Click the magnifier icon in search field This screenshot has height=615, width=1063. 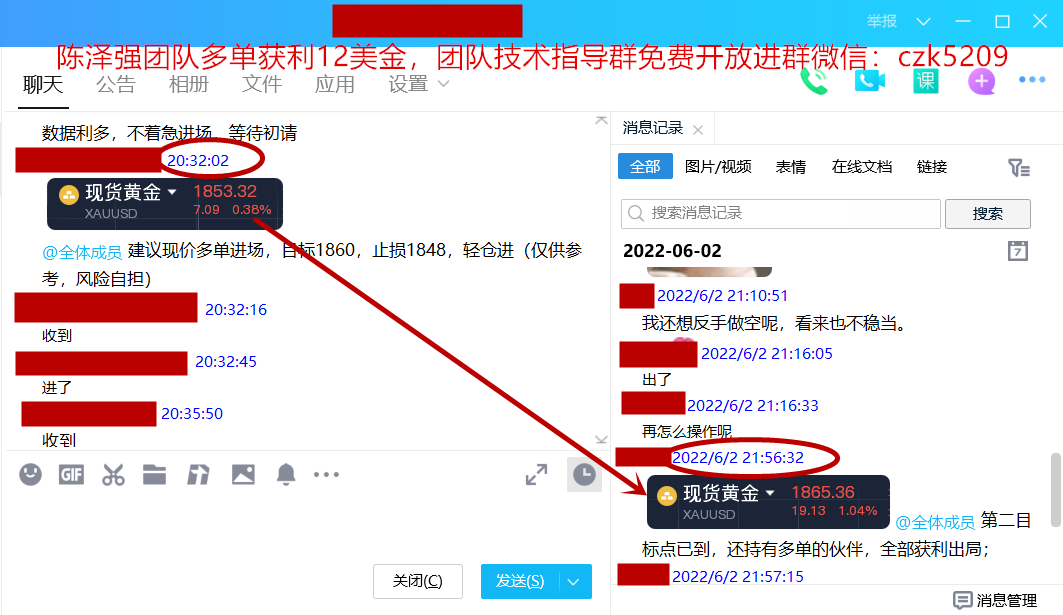(636, 214)
